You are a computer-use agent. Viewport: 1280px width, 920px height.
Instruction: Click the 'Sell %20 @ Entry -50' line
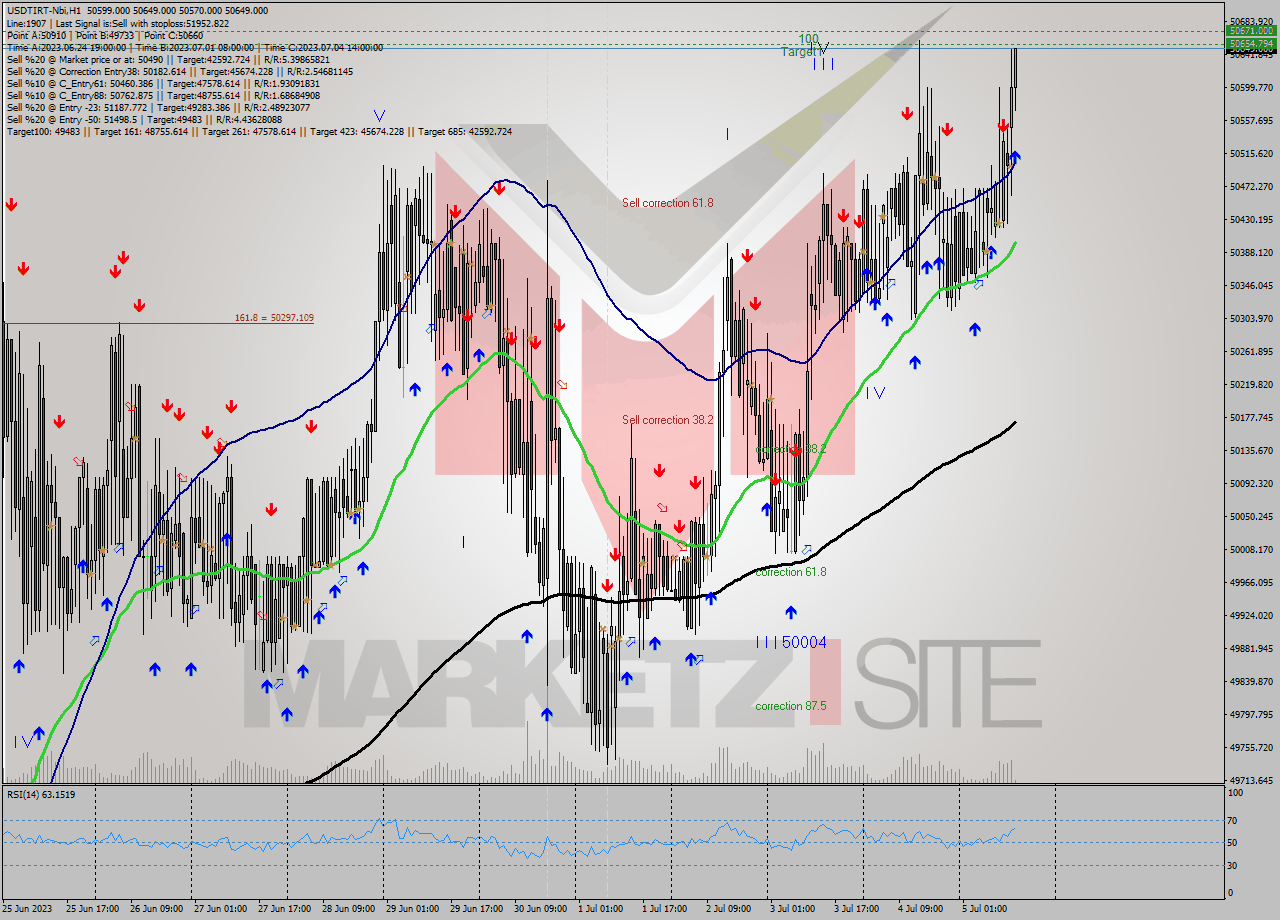(145, 120)
